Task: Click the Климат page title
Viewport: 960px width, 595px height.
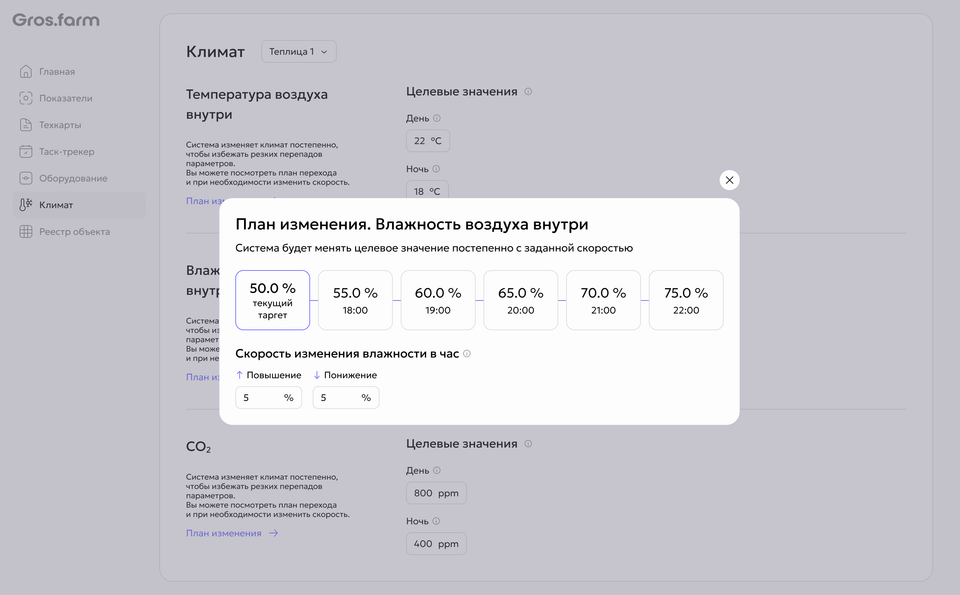Action: (x=215, y=51)
